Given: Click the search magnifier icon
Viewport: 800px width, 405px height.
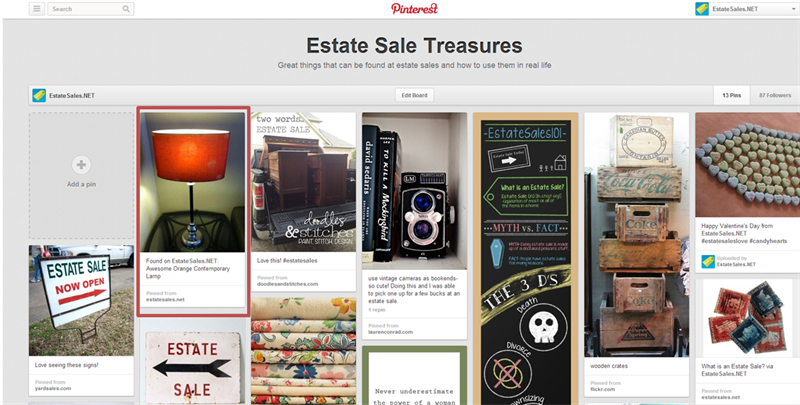Looking at the screenshot, I should 126,9.
